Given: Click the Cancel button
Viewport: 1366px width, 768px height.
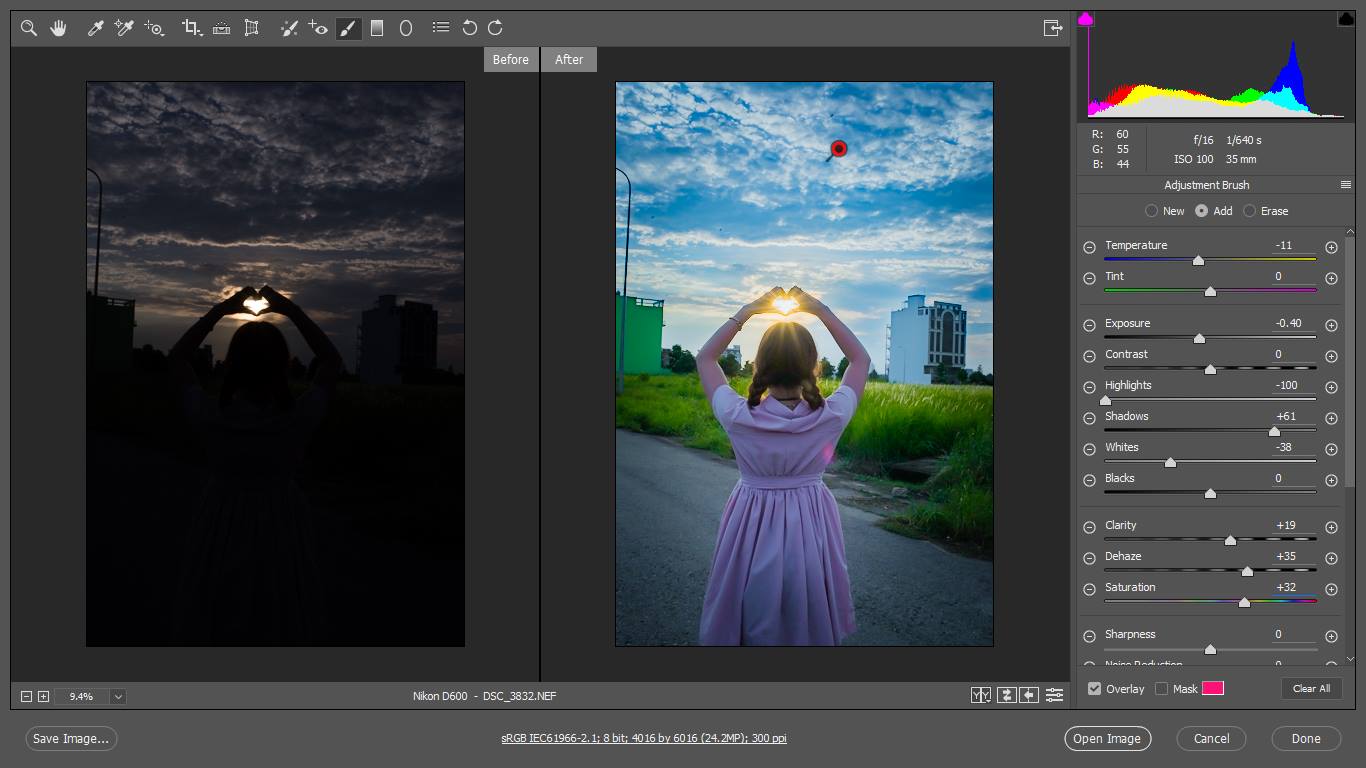Looking at the screenshot, I should click(1211, 738).
